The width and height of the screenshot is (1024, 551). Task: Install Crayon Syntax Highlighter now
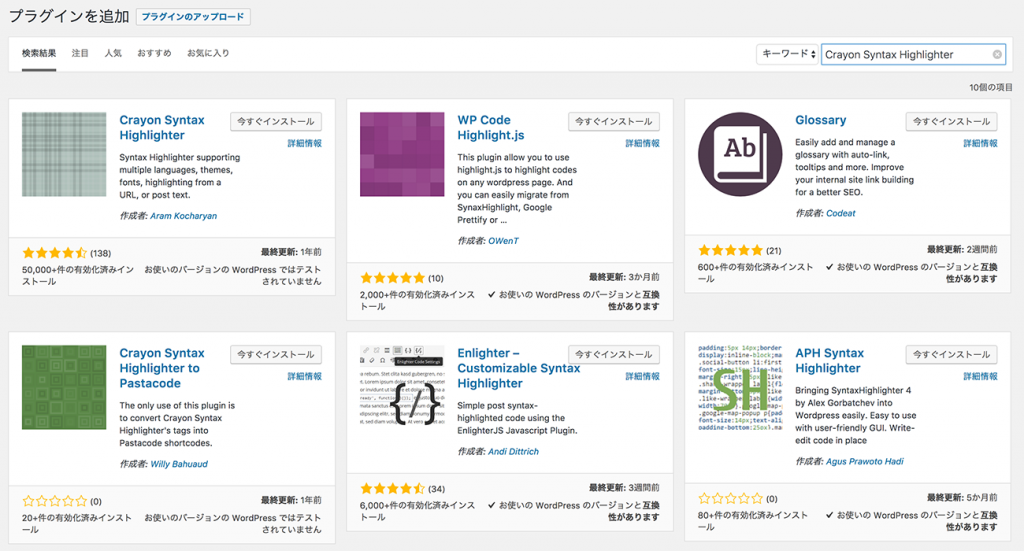point(276,121)
